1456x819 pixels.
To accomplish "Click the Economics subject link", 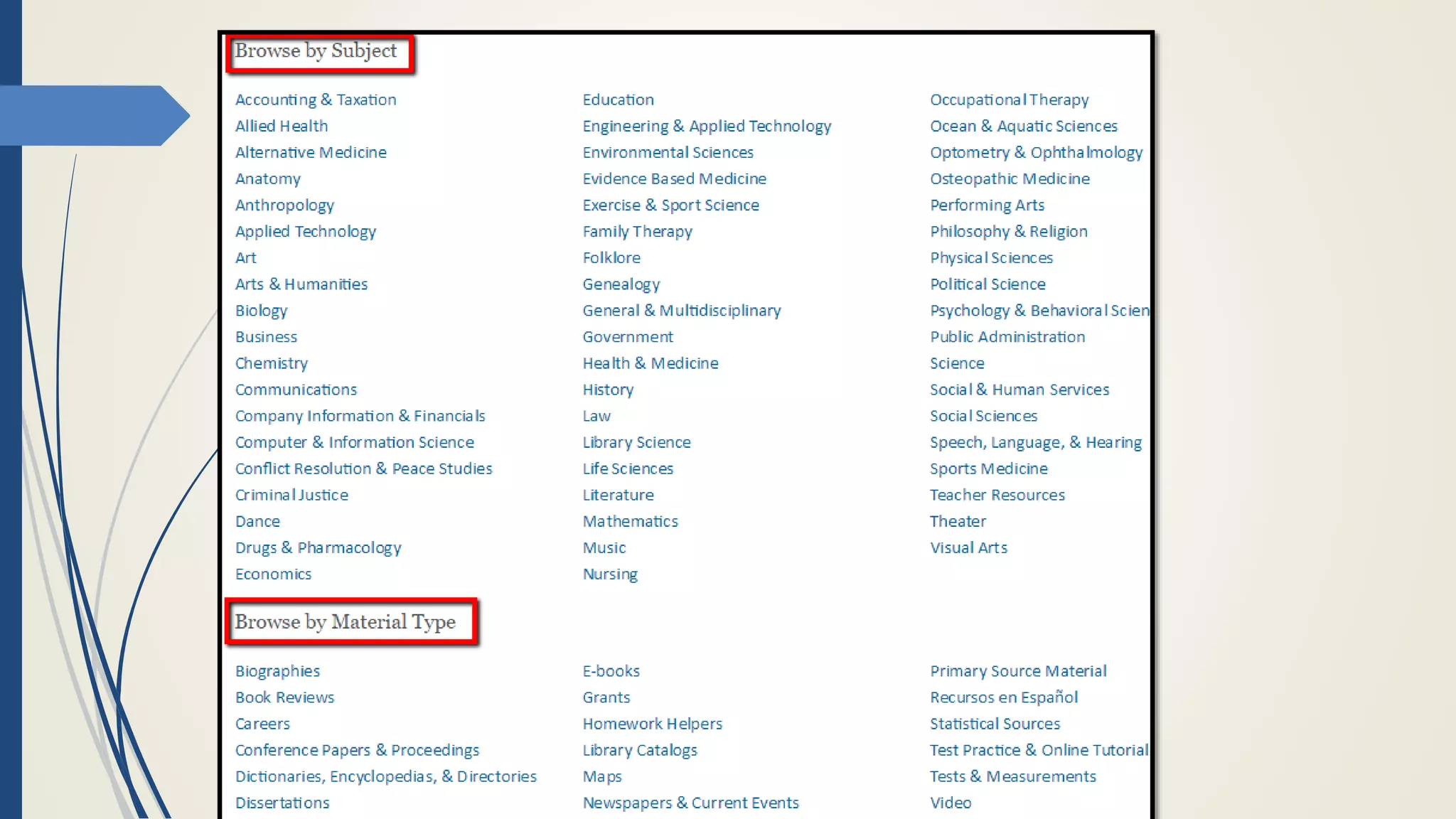I will pyautogui.click(x=273, y=574).
